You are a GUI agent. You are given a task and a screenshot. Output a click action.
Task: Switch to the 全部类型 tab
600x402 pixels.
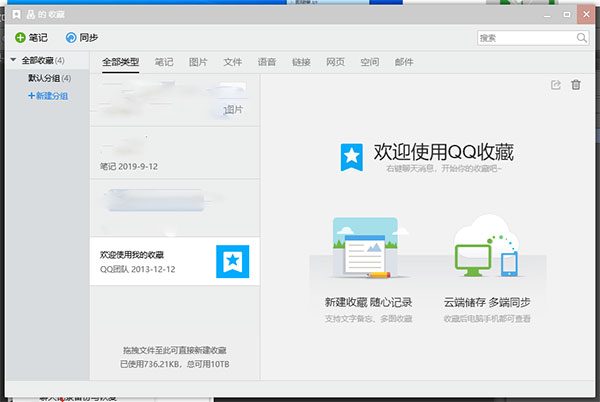[121, 62]
